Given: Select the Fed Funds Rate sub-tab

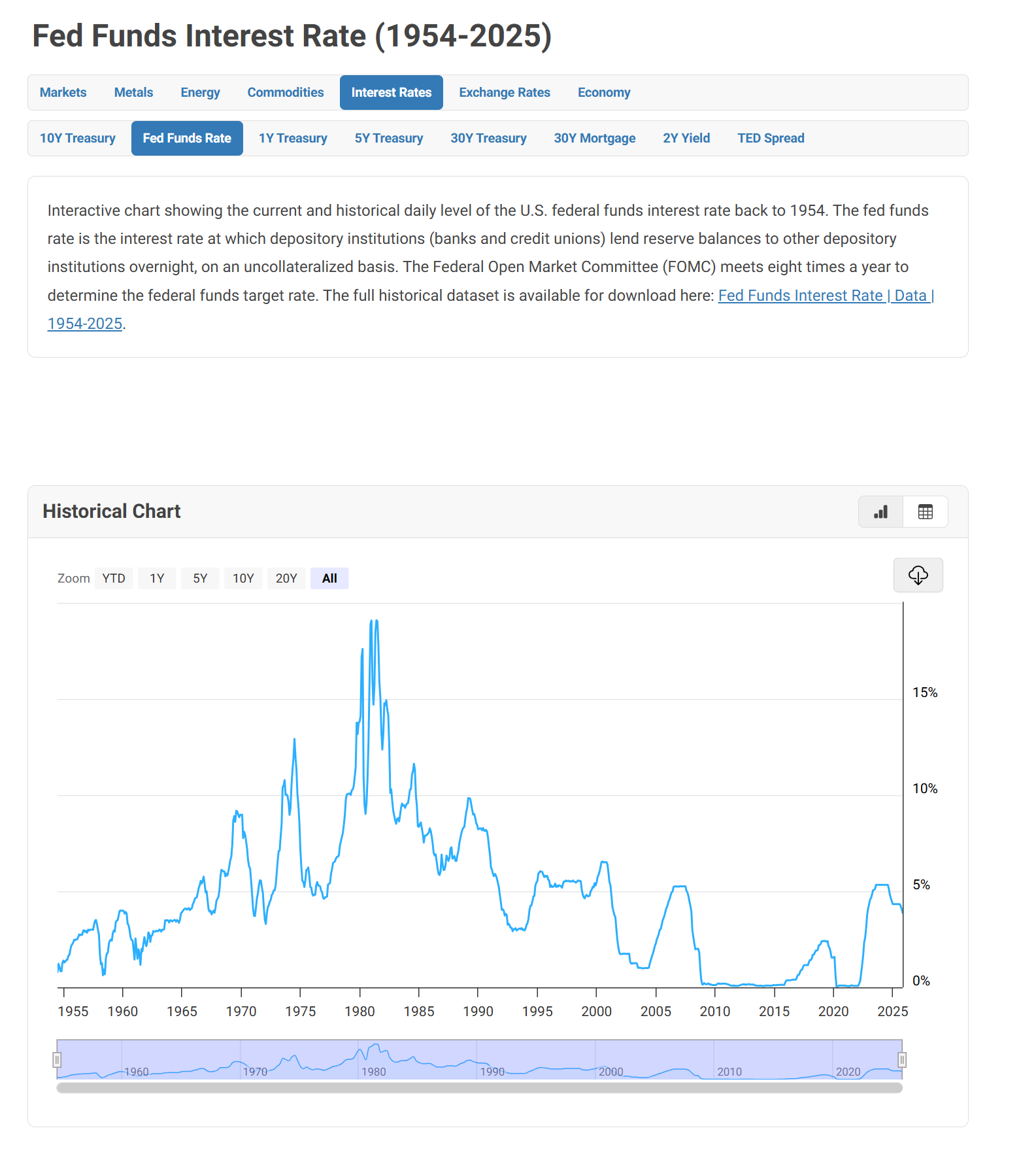Looking at the screenshot, I should pyautogui.click(x=186, y=138).
